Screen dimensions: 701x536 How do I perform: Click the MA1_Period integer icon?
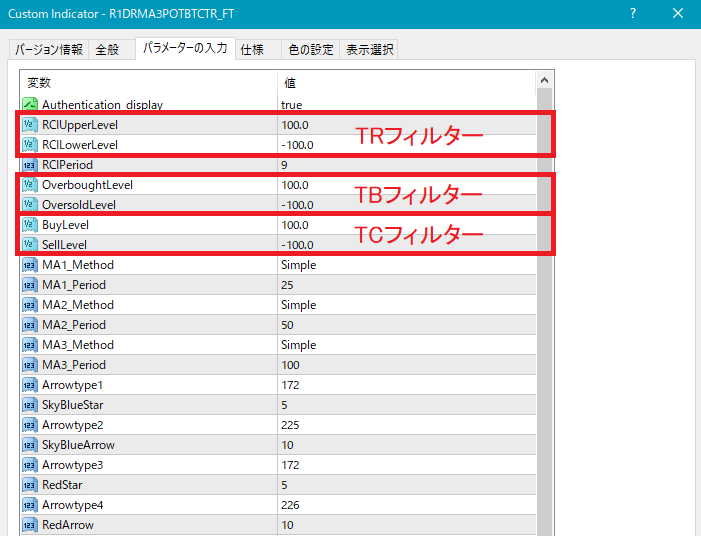30,285
